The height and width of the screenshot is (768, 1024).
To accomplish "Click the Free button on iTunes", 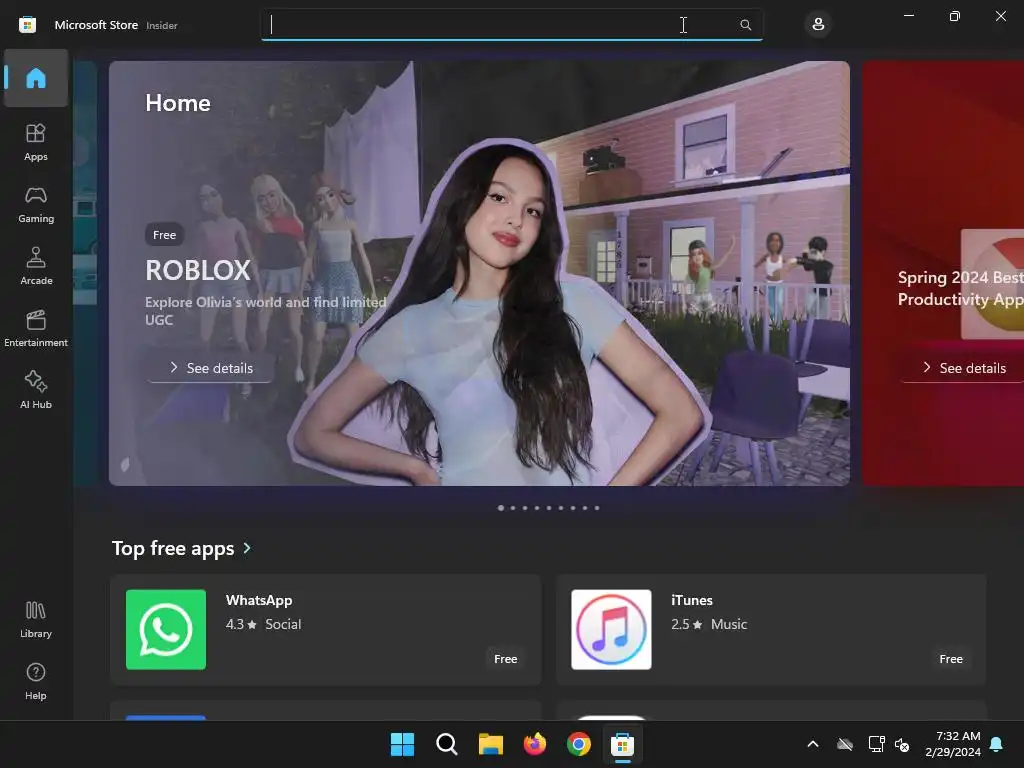I will click(x=951, y=659).
